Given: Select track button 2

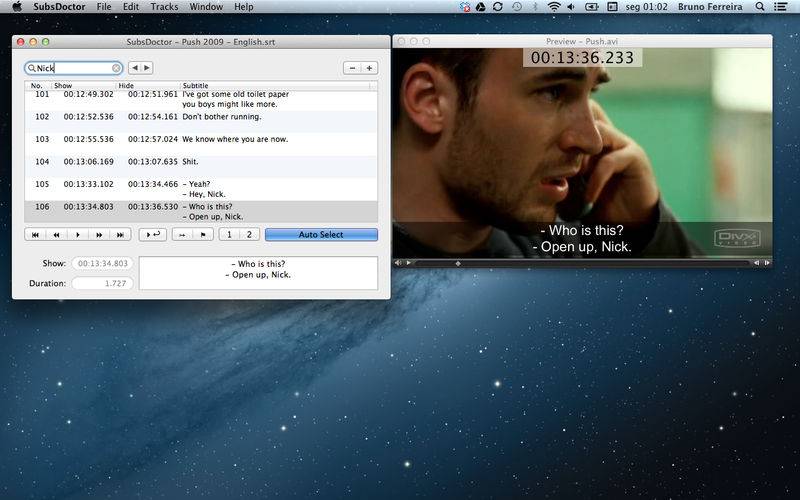Looking at the screenshot, I should 249,235.
